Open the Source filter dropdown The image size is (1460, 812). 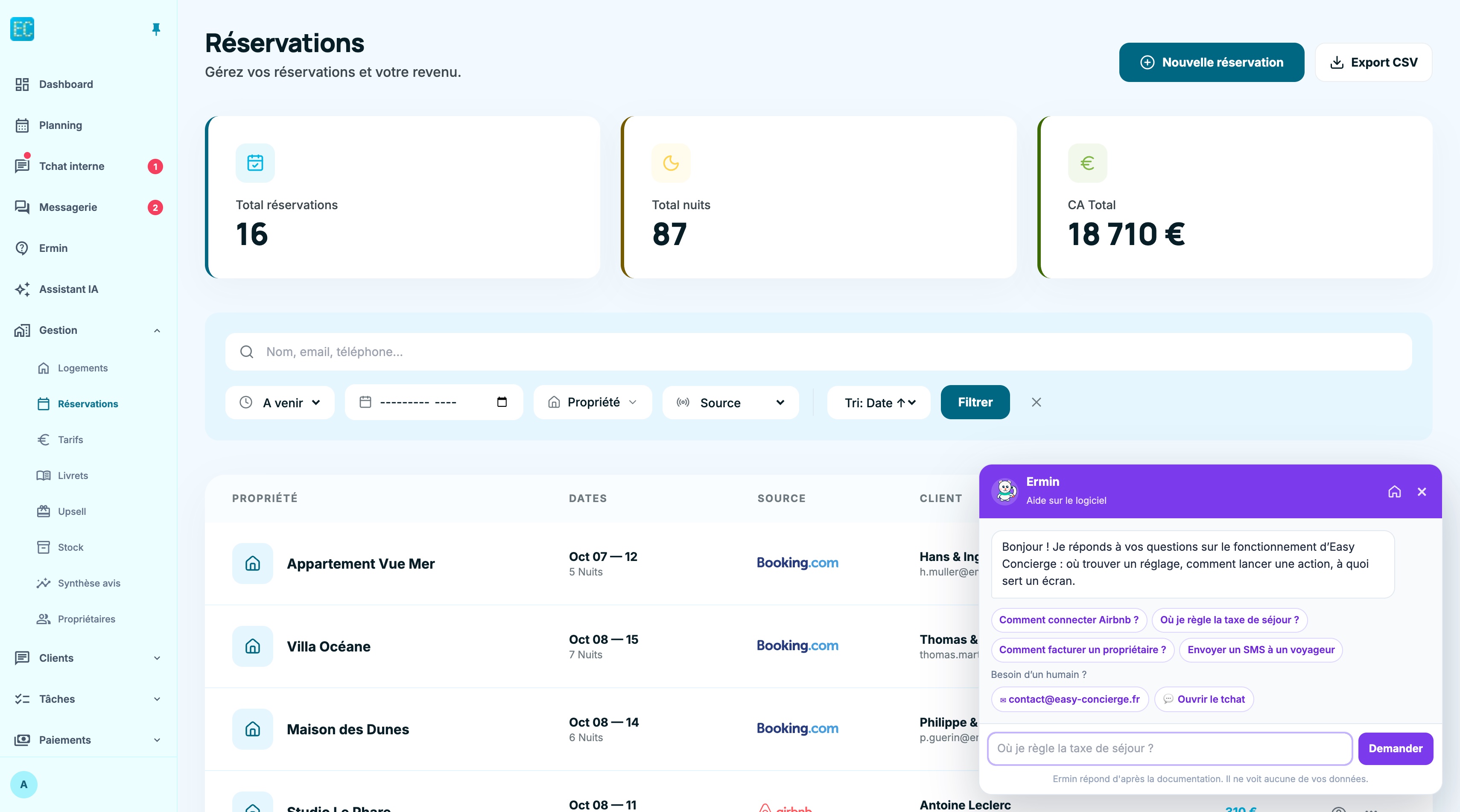730,403
